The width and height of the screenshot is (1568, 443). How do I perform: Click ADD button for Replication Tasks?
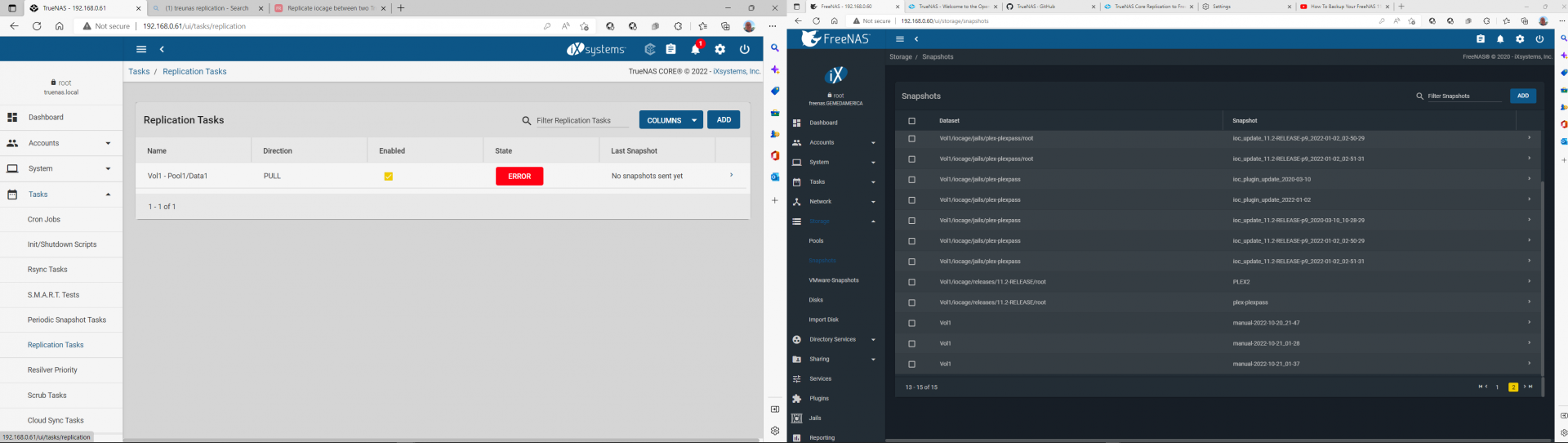pos(724,120)
